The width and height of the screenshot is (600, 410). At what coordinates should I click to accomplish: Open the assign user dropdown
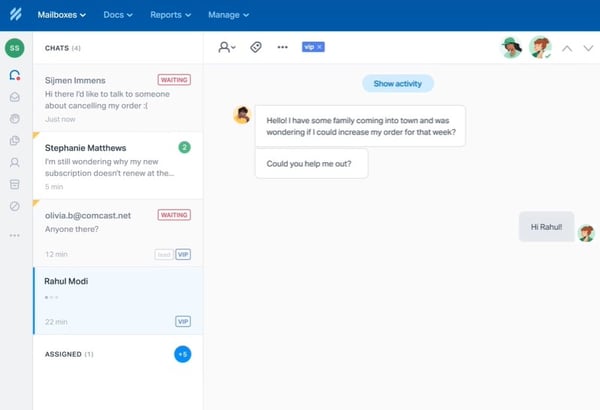click(227, 47)
